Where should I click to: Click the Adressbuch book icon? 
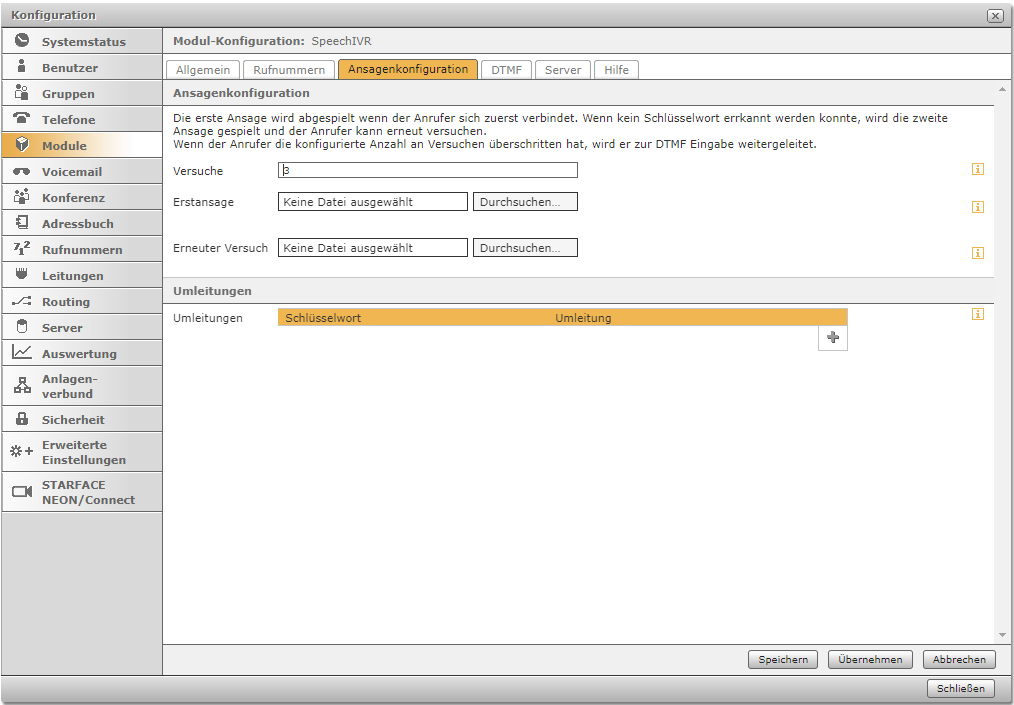click(x=22, y=222)
